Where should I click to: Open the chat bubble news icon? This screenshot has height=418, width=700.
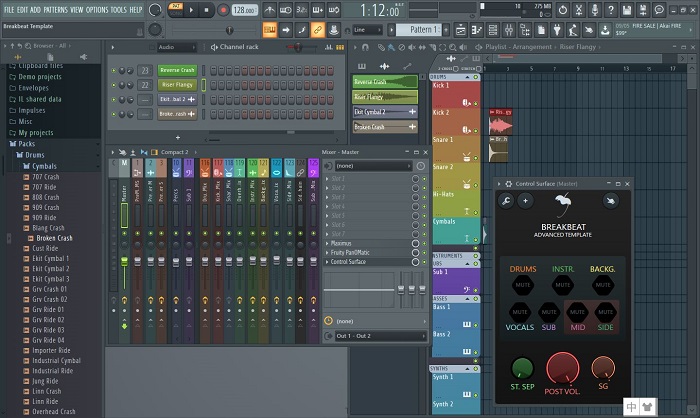click(659, 9)
